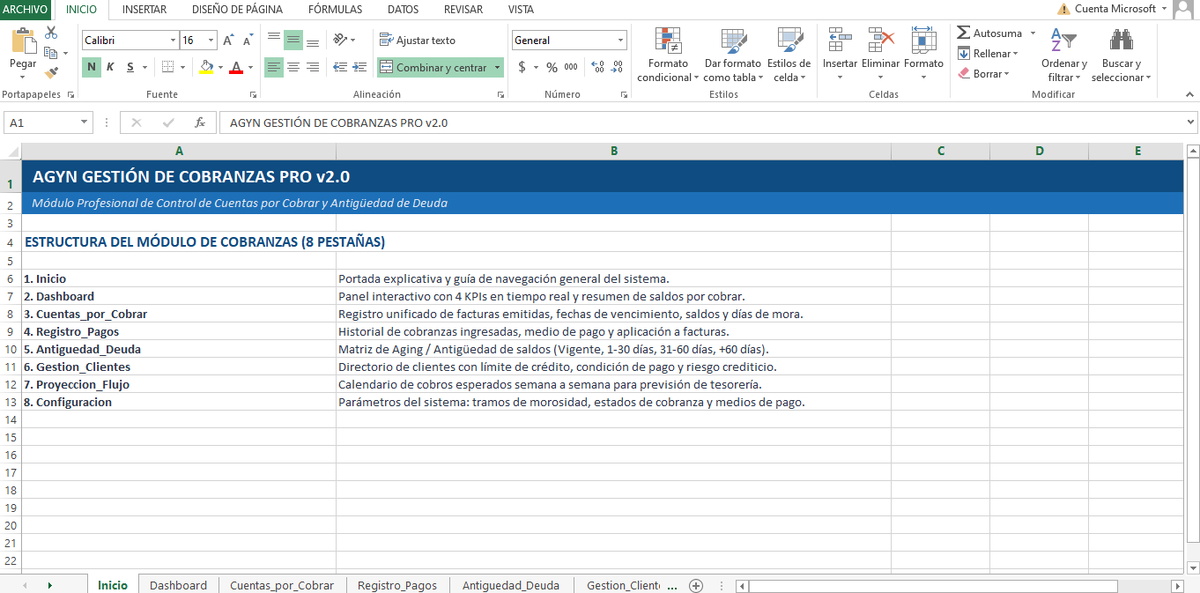This screenshot has height=593, width=1200.
Task: Open the Cuentas_por_Cobrar sheet tab
Action: tap(282, 585)
